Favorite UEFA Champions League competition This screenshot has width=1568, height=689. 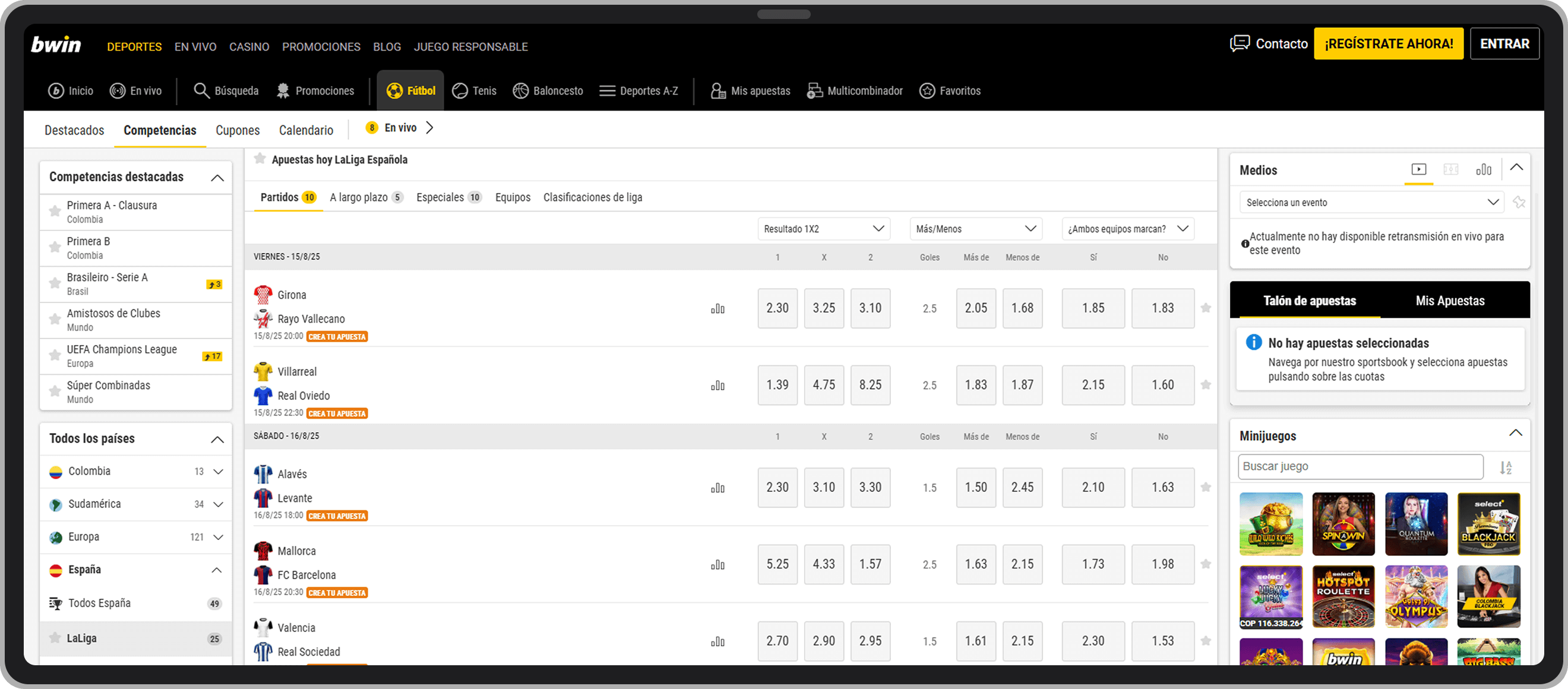pos(55,355)
